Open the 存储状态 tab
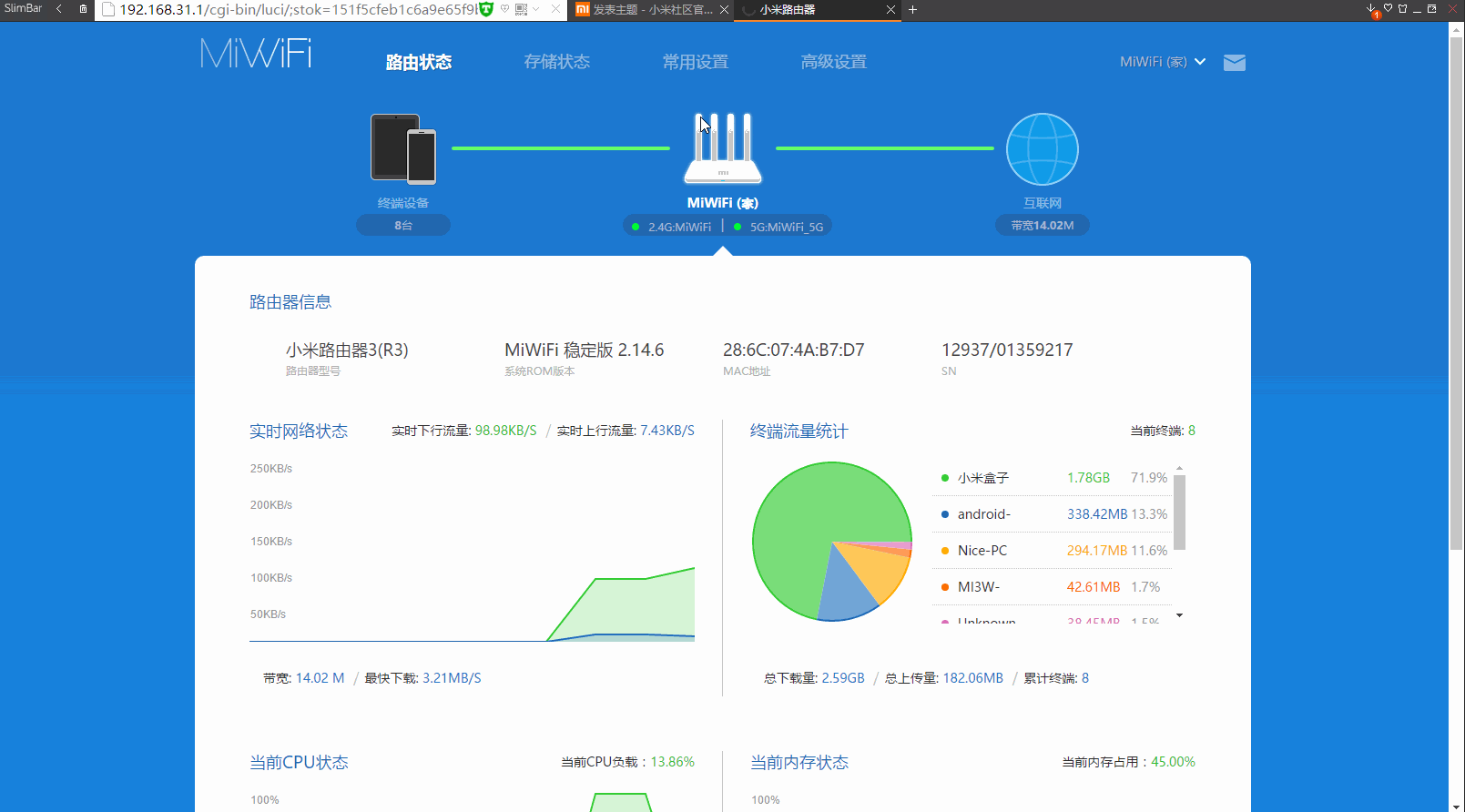The image size is (1465, 812). pos(557,62)
